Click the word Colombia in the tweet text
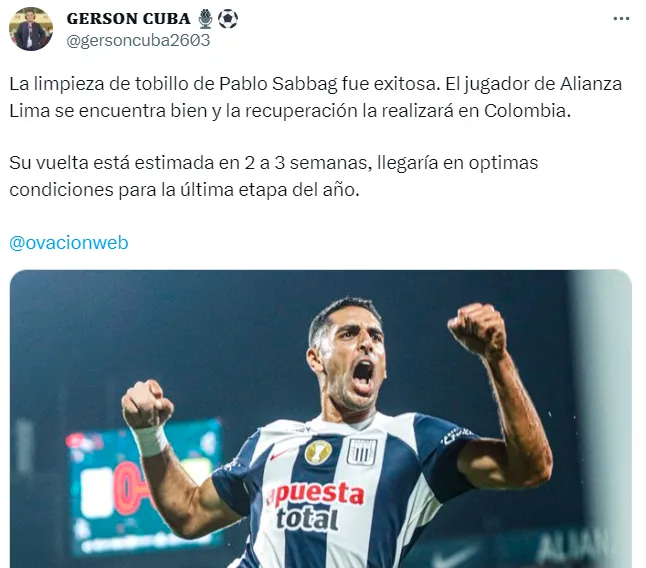This screenshot has width=646, height=568. coord(527,110)
